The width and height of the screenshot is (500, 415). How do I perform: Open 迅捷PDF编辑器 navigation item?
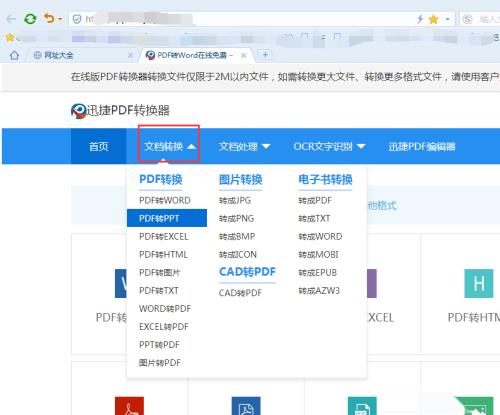[422, 146]
